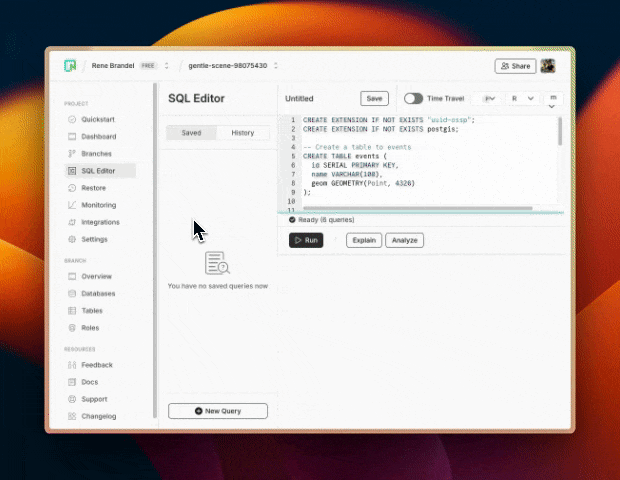Screen dimensions: 620x480
Task: Open Integrations icon in sidebar
Action: 72,222
